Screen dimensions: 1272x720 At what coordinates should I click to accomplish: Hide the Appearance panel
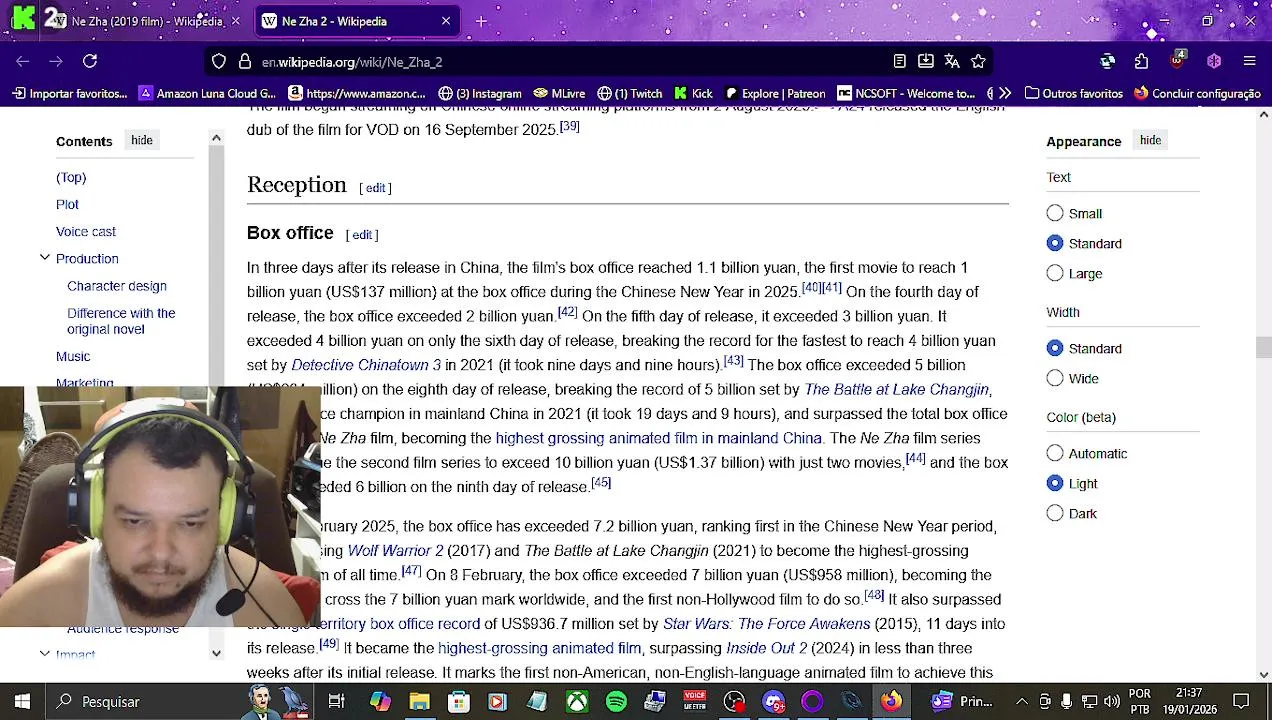(1150, 140)
